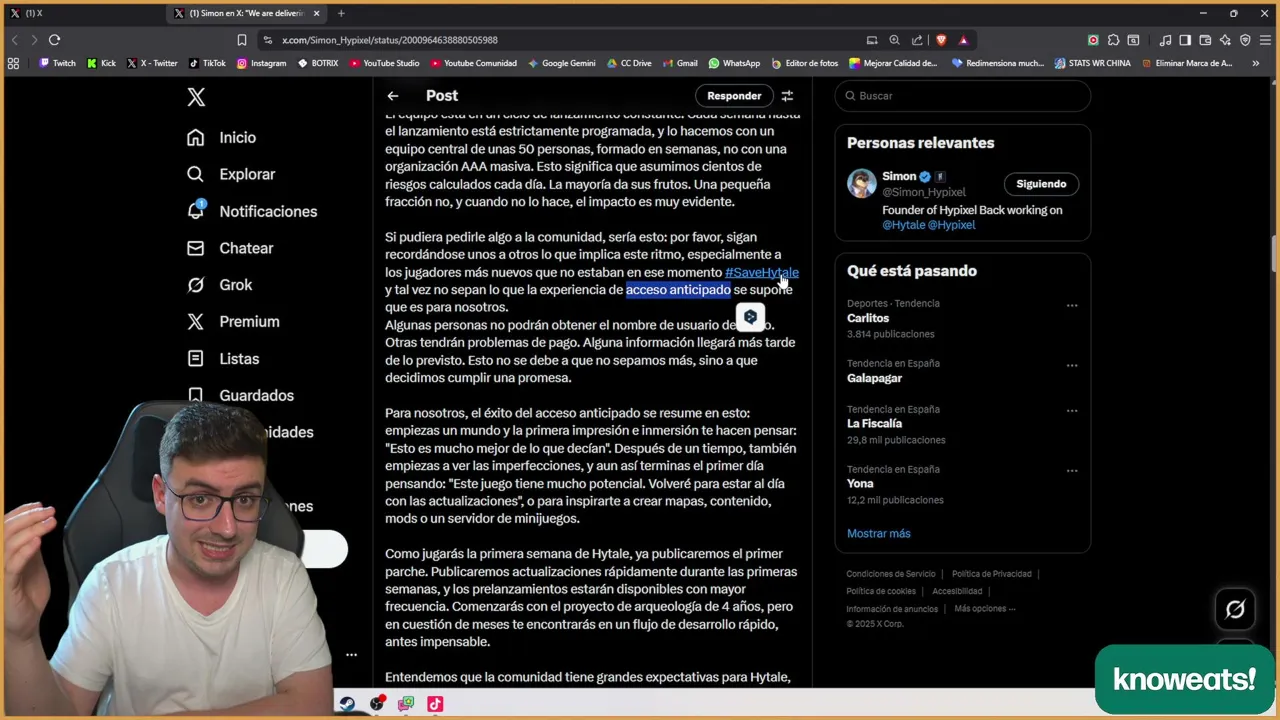Open Twitch bookmark
This screenshot has width=1280, height=720.
tap(57, 63)
